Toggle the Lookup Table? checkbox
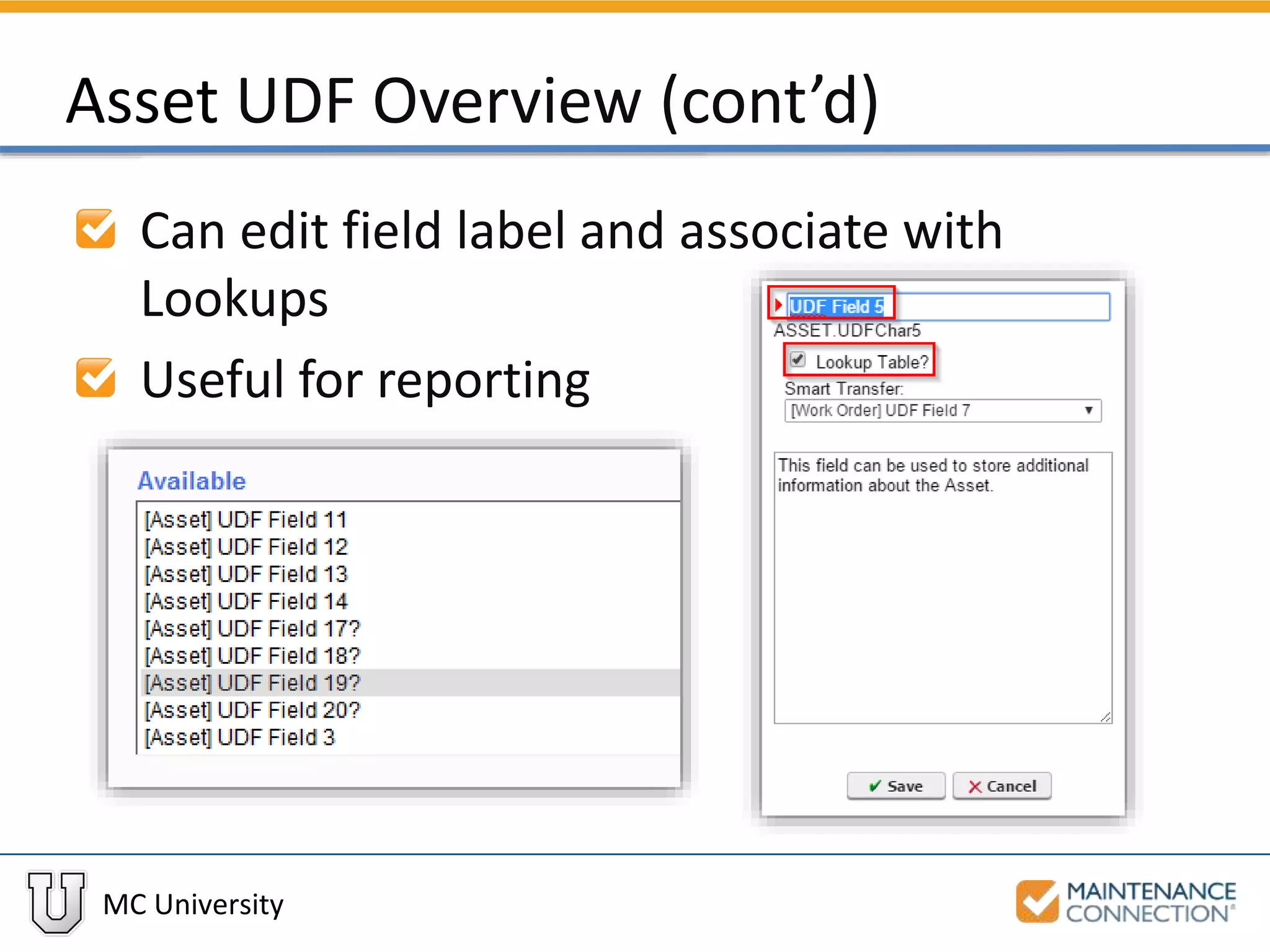Image resolution: width=1270 pixels, height=952 pixels. [x=798, y=359]
